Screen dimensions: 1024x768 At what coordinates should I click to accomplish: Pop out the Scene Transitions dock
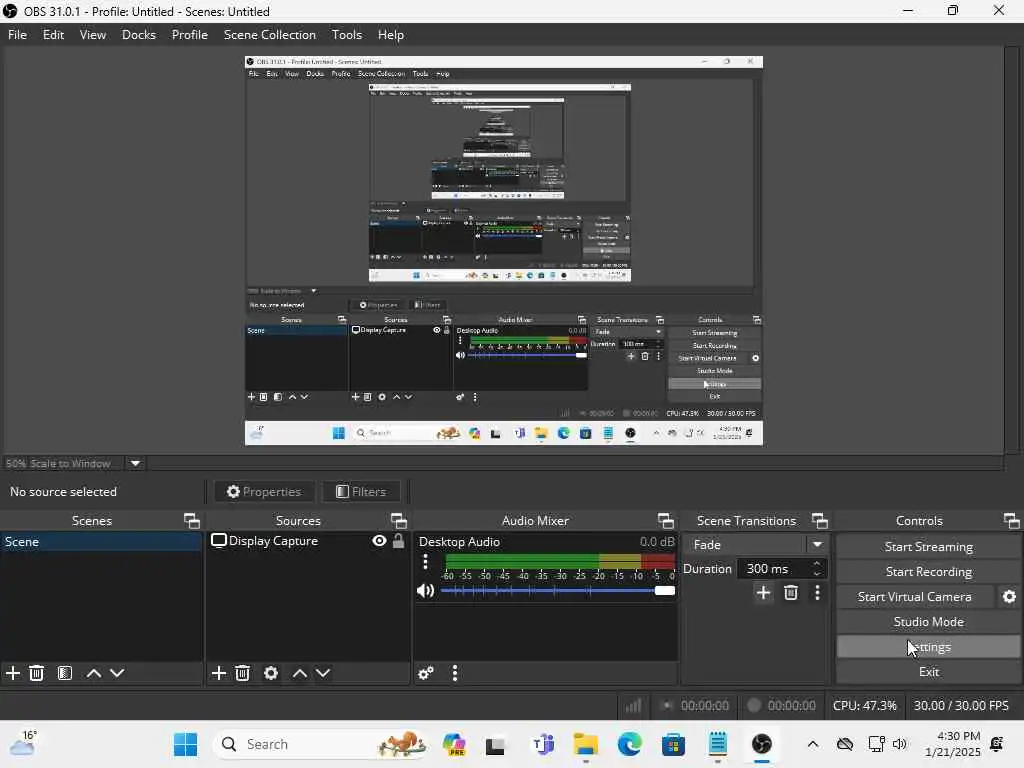pyautogui.click(x=820, y=520)
